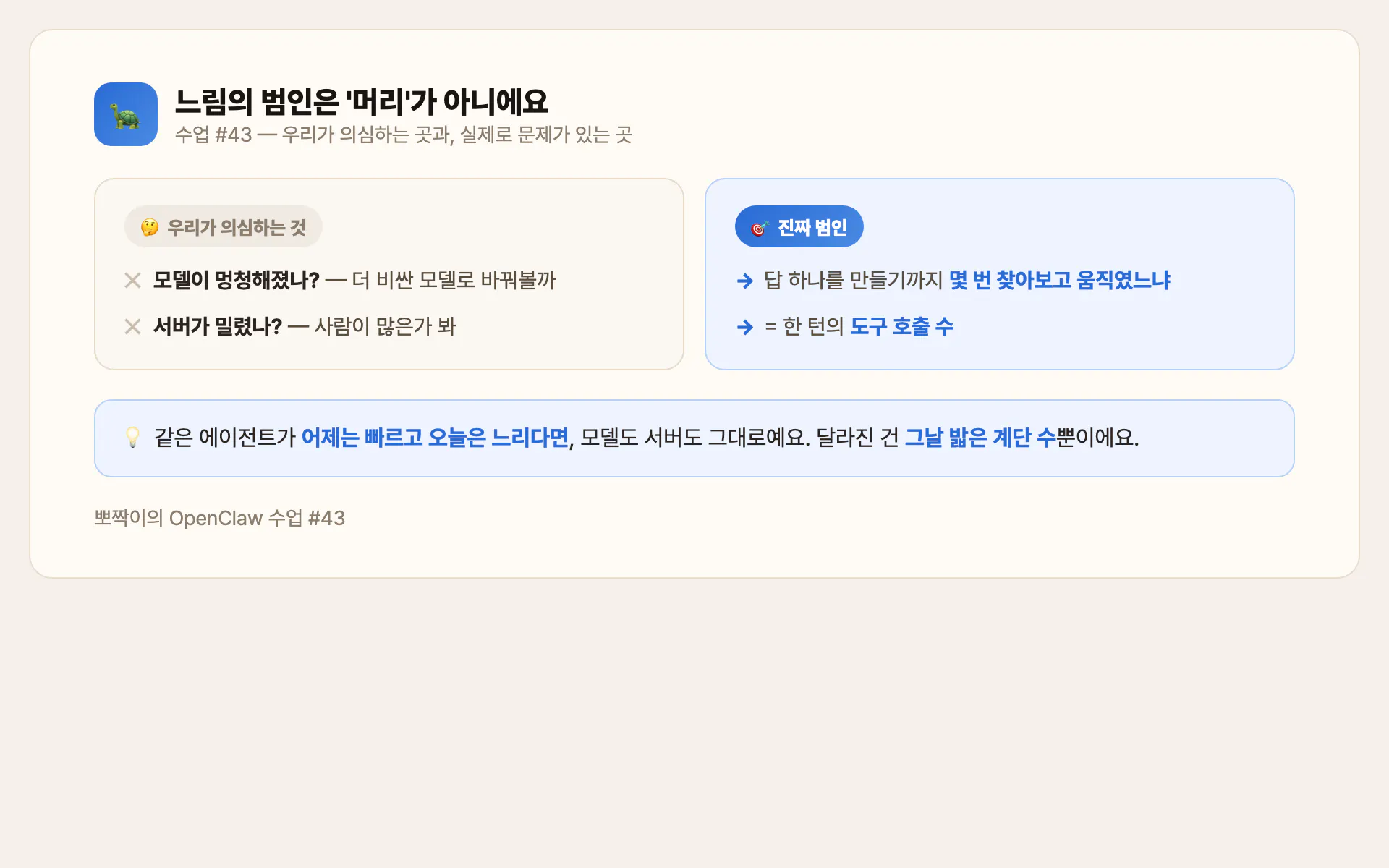Click the text 답 하나를 만들기까지
This screenshot has height=868, width=1389.
click(854, 280)
